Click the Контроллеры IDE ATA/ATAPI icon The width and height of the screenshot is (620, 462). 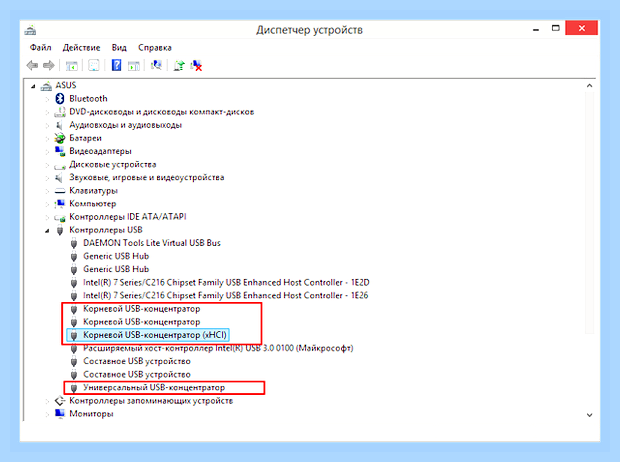[x=60, y=217]
